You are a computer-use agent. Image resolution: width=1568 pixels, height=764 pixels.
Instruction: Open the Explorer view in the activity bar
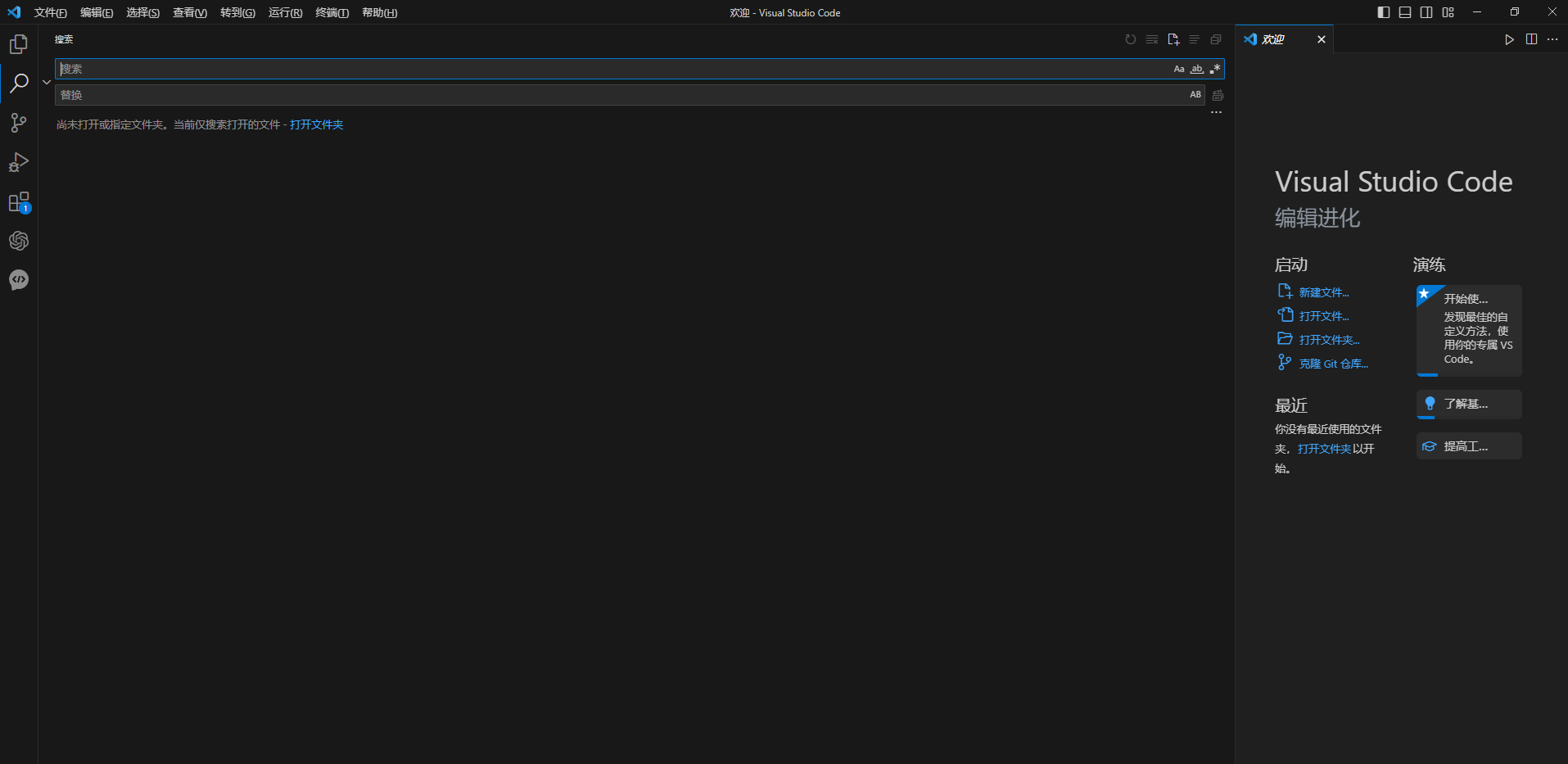[18, 44]
